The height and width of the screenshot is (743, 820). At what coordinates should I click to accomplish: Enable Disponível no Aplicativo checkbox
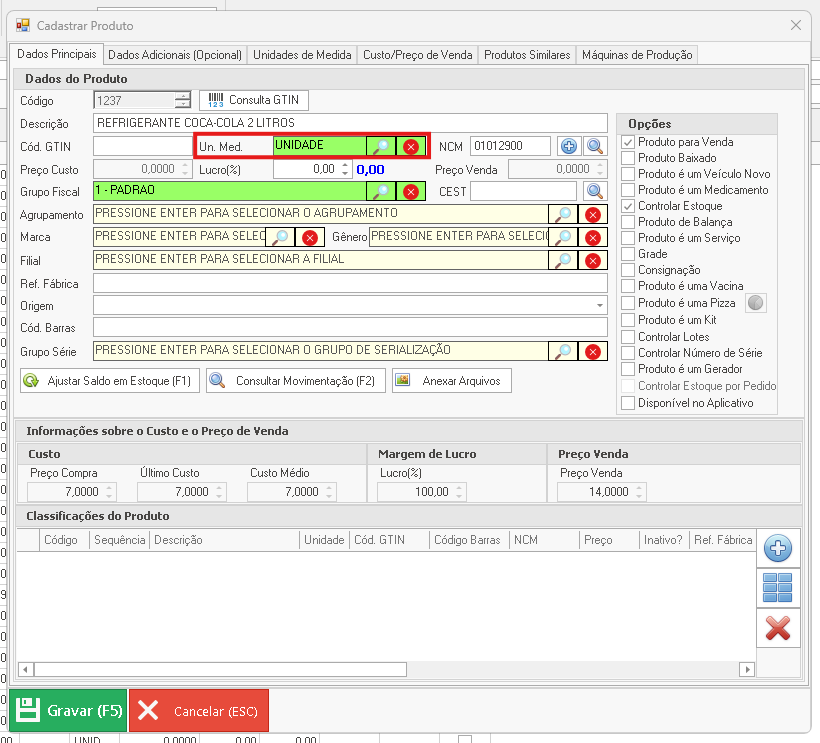pos(628,403)
